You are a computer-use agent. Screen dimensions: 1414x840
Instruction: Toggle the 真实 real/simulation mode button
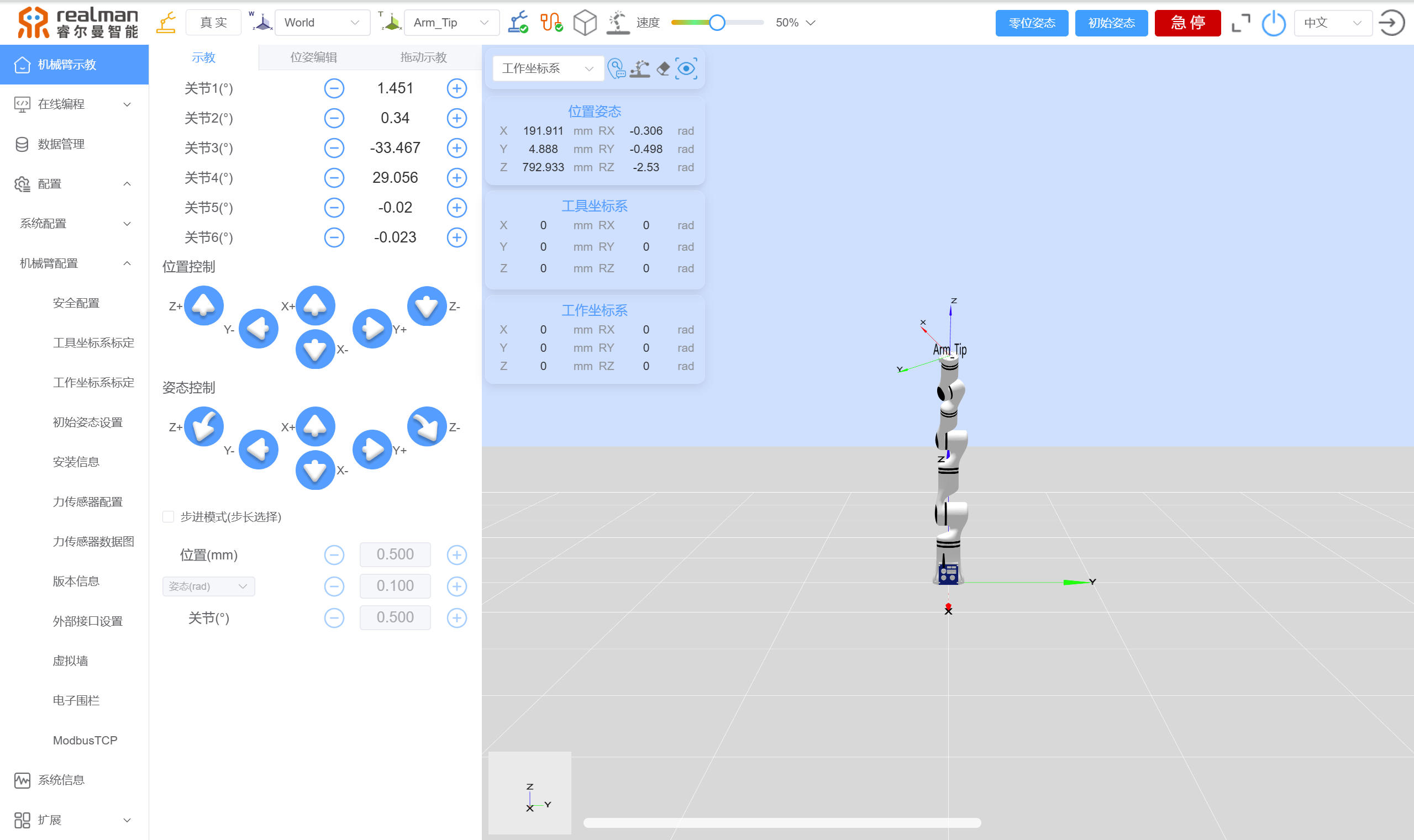[x=213, y=23]
